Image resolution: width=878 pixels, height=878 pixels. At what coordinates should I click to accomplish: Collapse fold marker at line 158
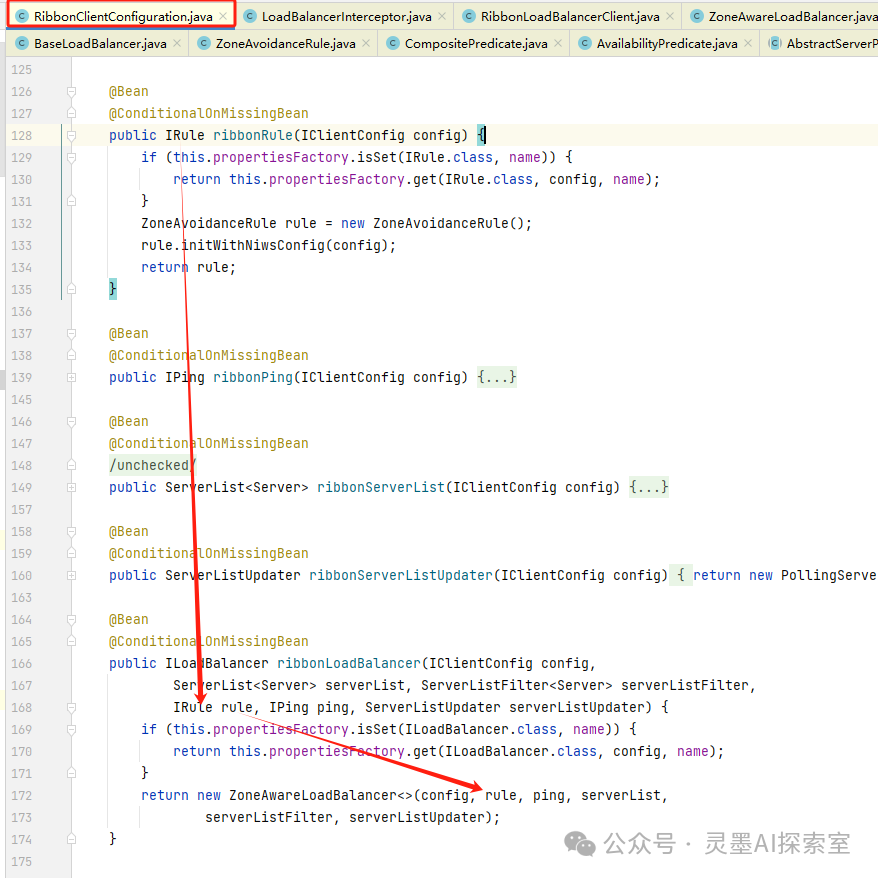click(x=71, y=531)
